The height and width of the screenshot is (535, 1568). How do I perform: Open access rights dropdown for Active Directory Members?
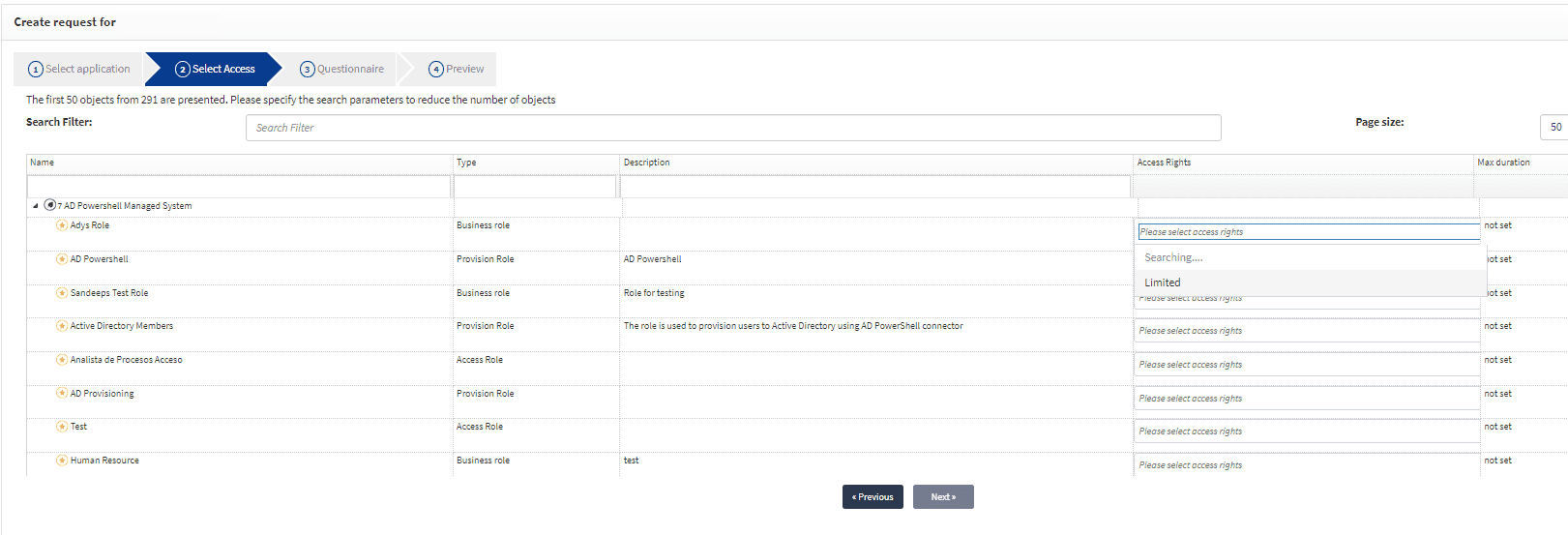coord(1306,331)
